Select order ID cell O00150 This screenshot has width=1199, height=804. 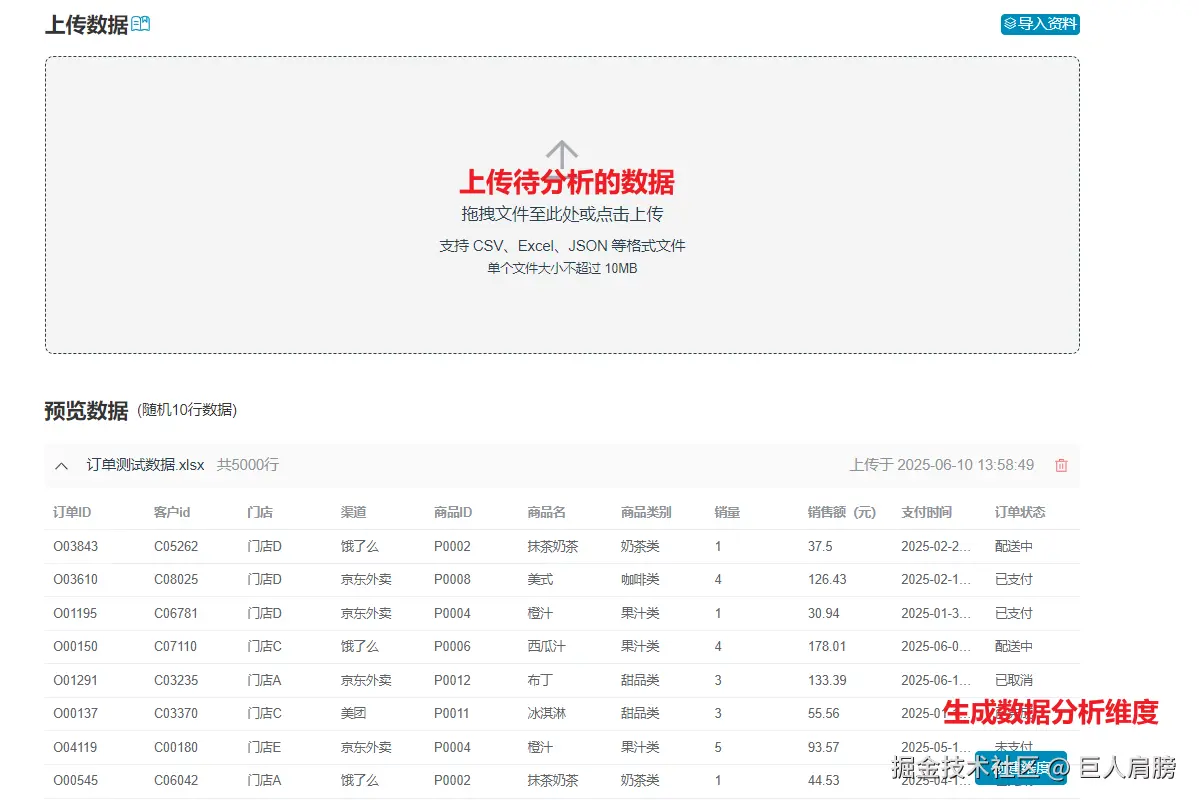click(x=75, y=646)
